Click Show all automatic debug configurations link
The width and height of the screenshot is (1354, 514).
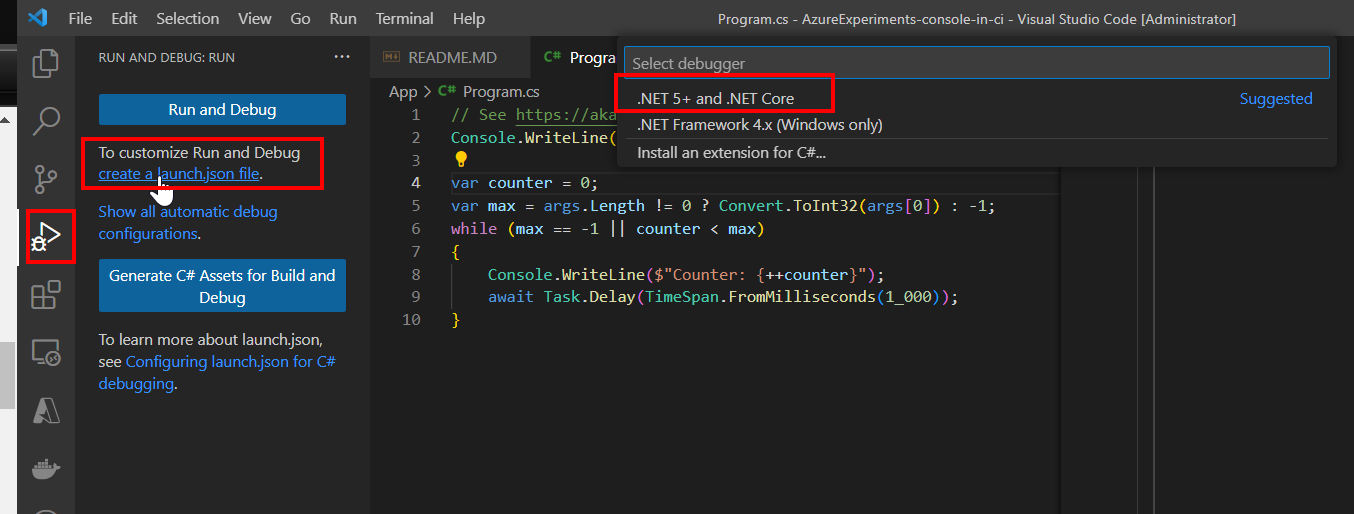pyautogui.click(x=188, y=223)
